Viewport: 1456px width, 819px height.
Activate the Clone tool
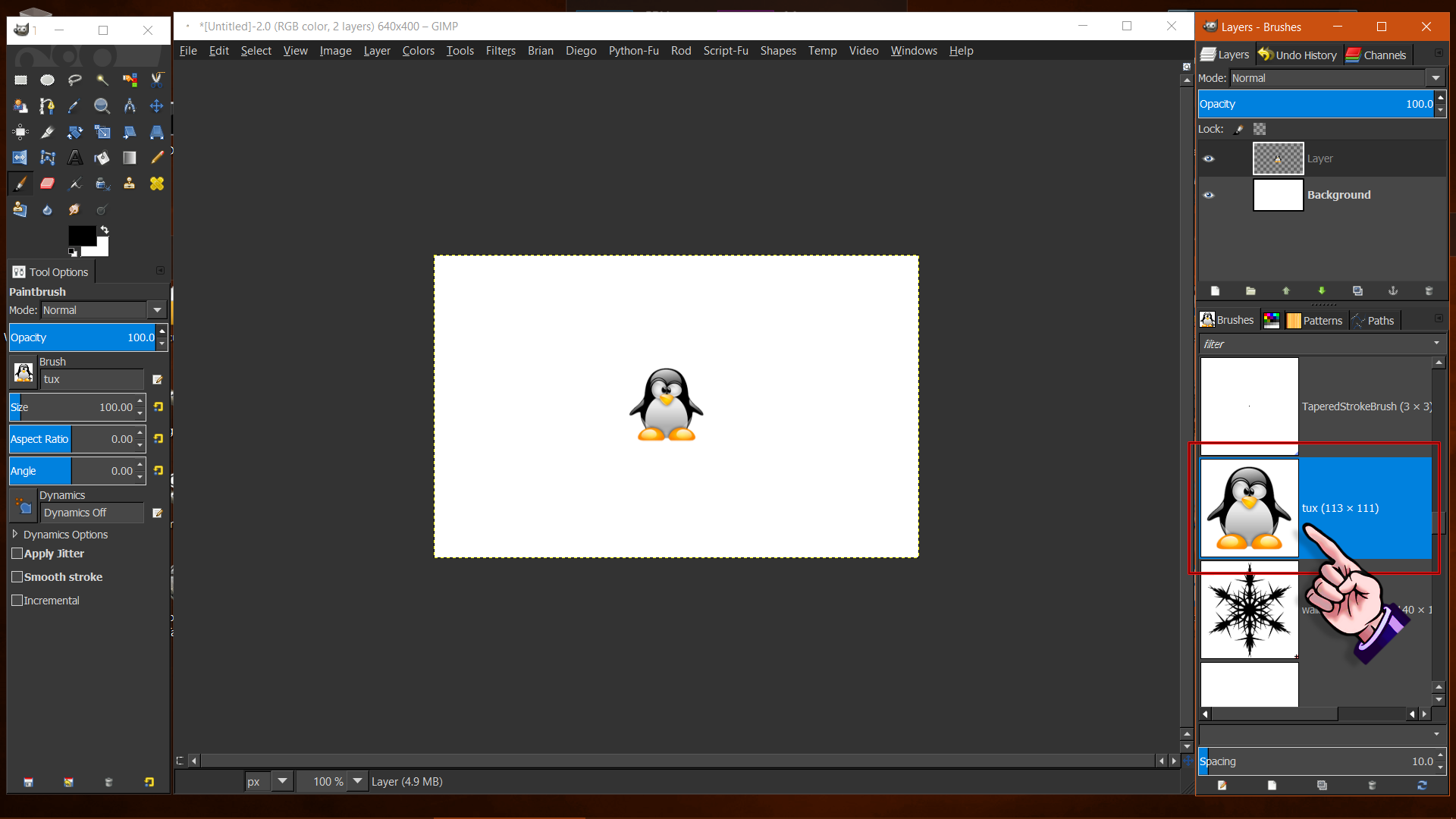coord(129,184)
